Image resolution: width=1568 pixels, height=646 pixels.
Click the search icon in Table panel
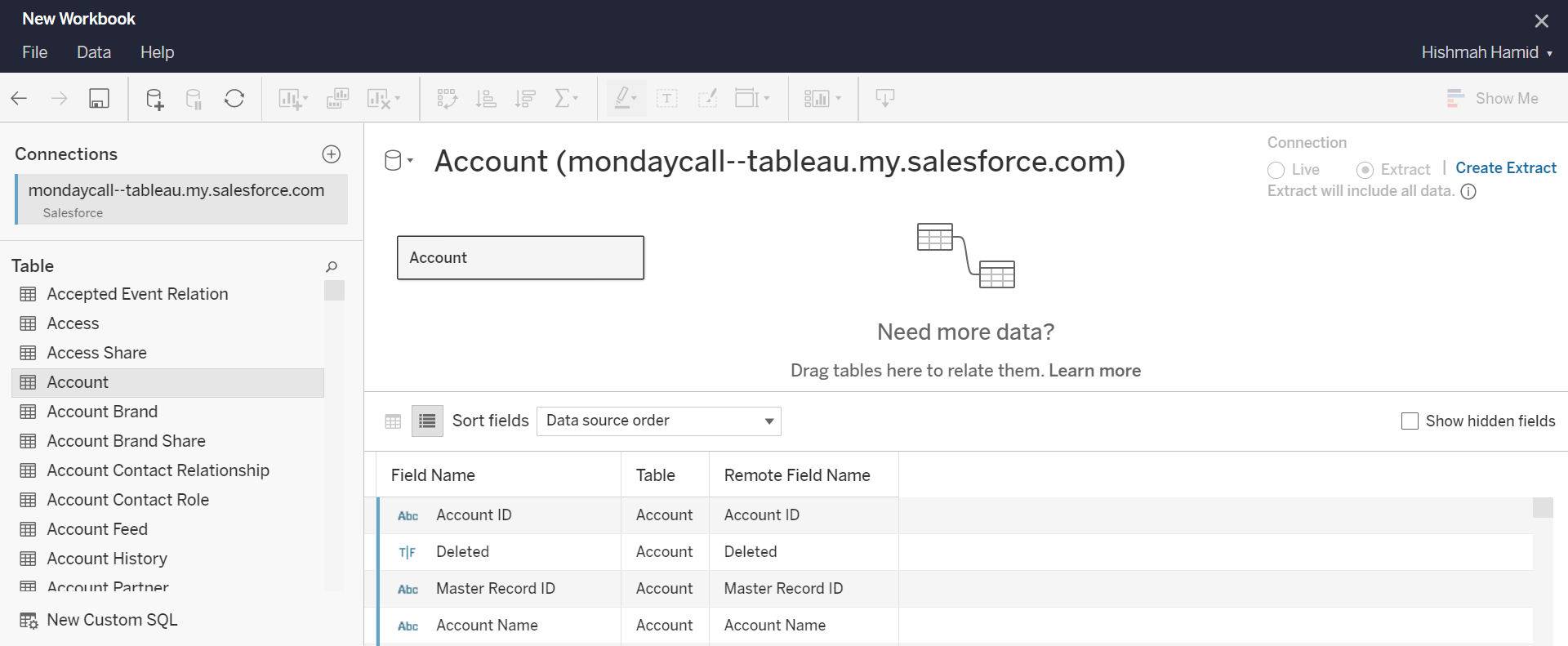331,266
